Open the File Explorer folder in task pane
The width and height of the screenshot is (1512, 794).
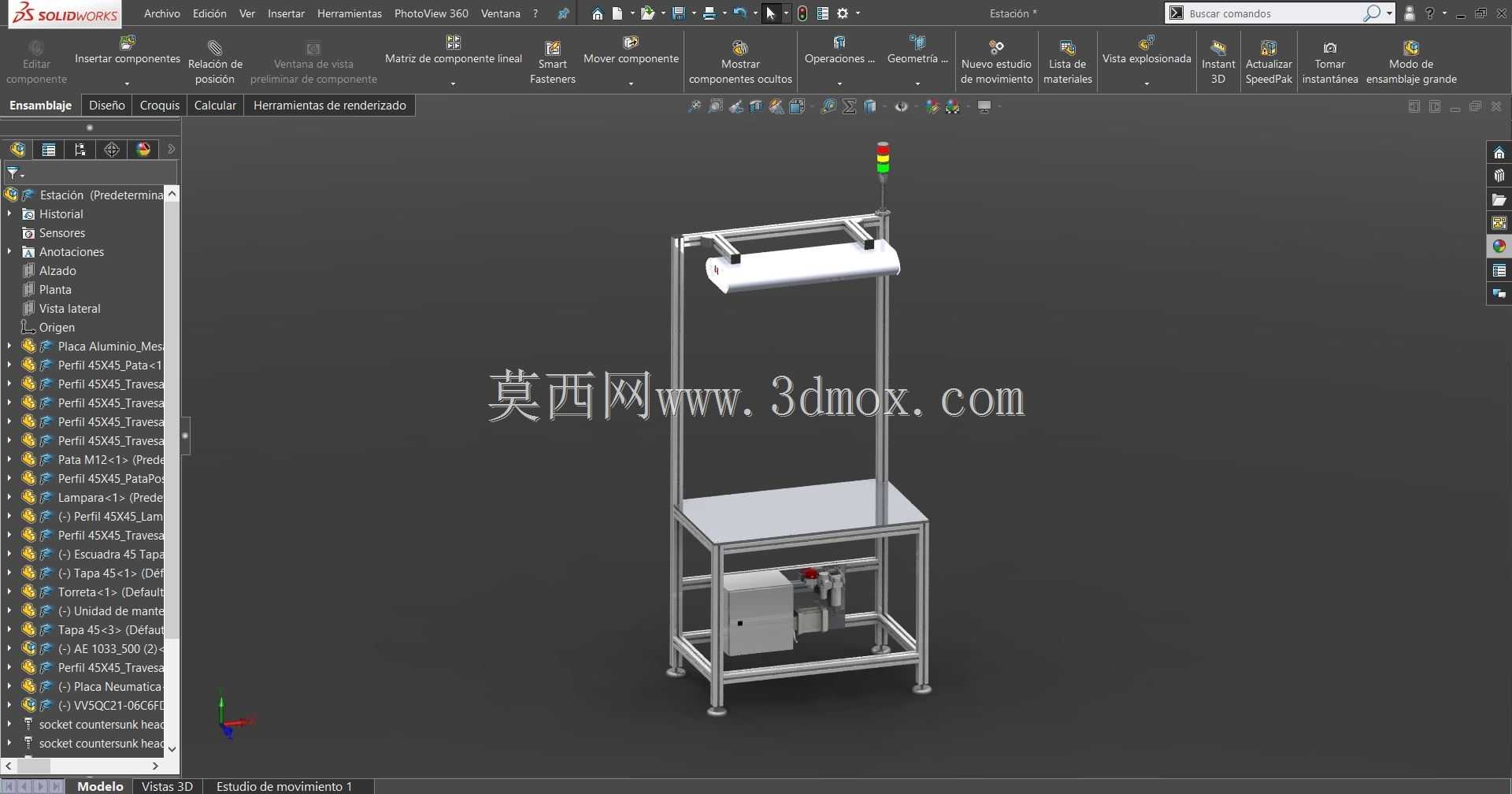click(1499, 199)
